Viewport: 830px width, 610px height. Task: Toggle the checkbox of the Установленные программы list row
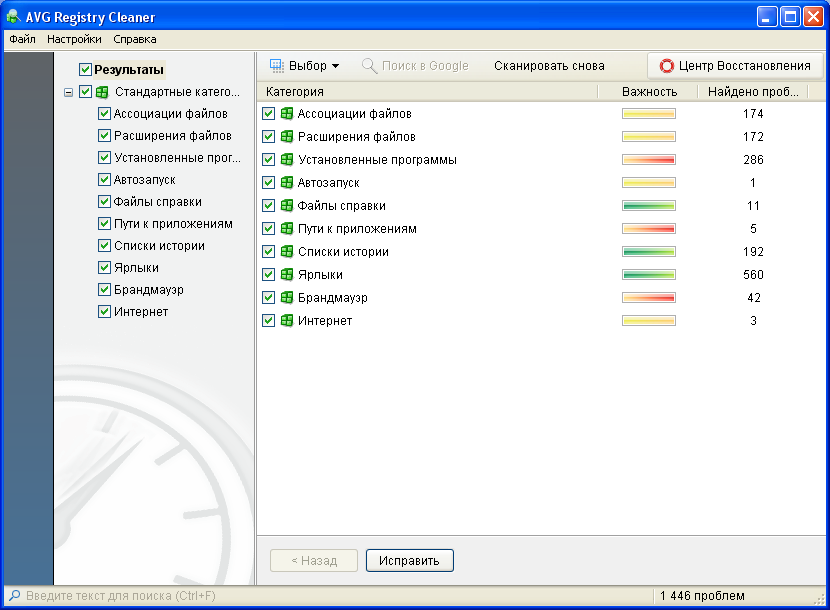pyautogui.click(x=268, y=159)
